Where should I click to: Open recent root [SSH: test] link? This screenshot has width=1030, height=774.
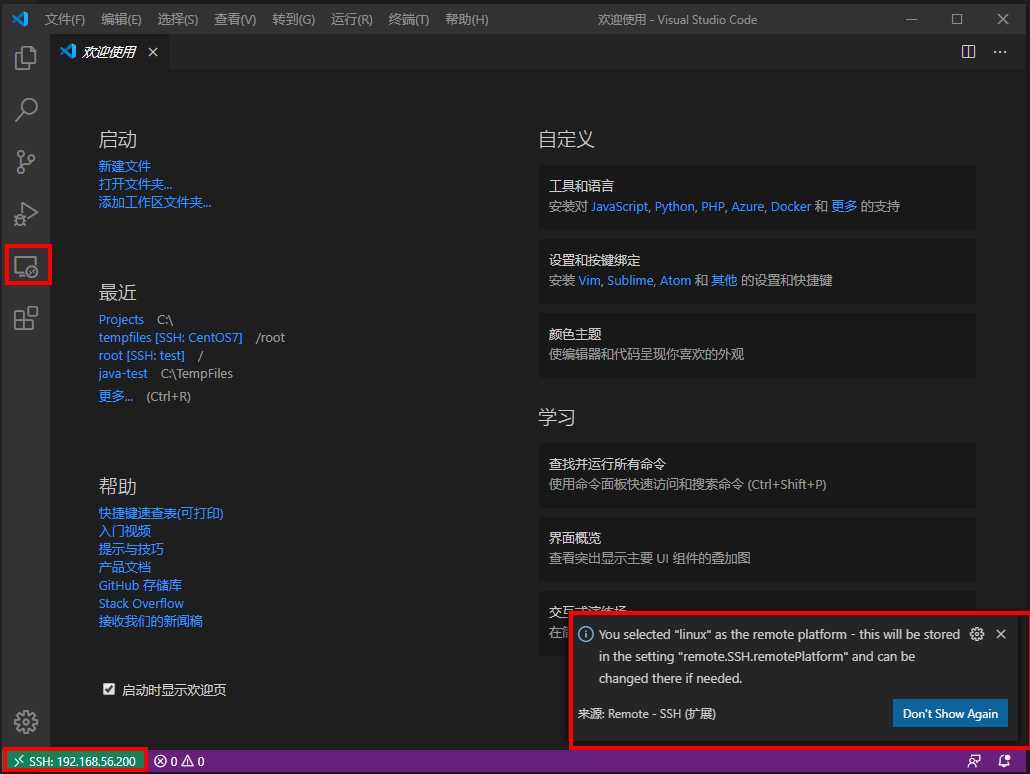pos(141,355)
